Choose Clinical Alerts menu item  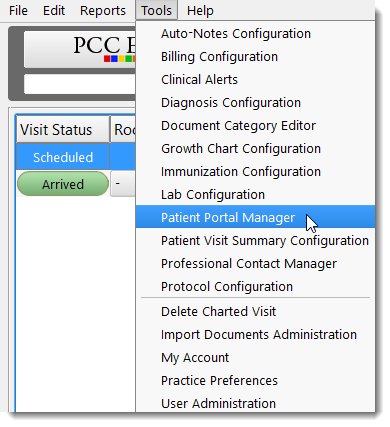pyautogui.click(x=255, y=80)
